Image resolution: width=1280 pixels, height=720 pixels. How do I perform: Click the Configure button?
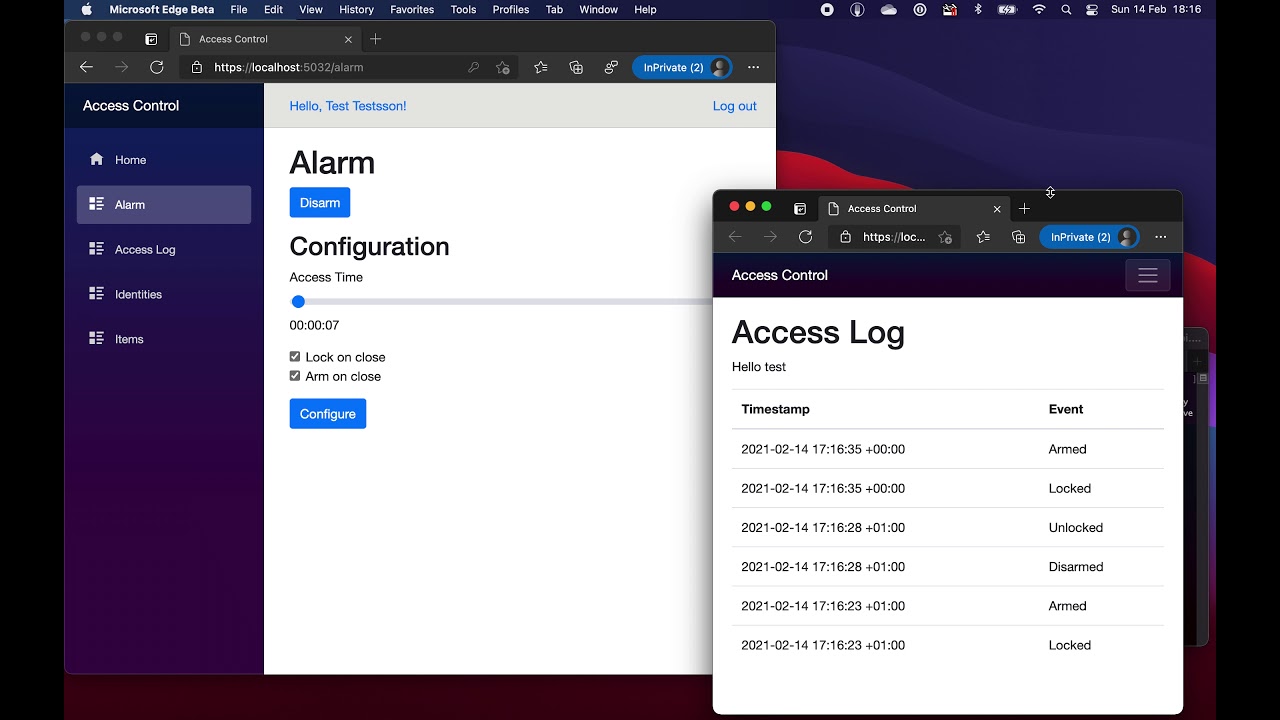coord(328,414)
